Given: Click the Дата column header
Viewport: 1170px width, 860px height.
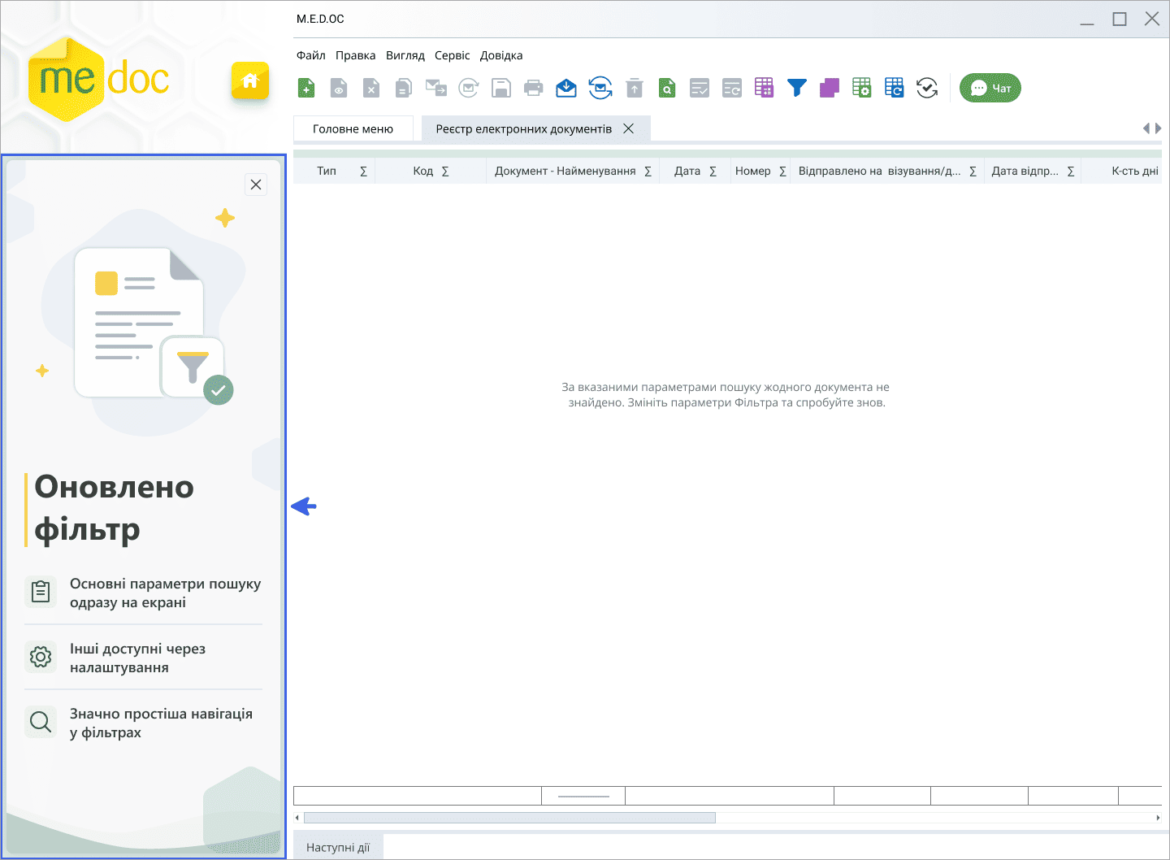Looking at the screenshot, I should coord(687,171).
